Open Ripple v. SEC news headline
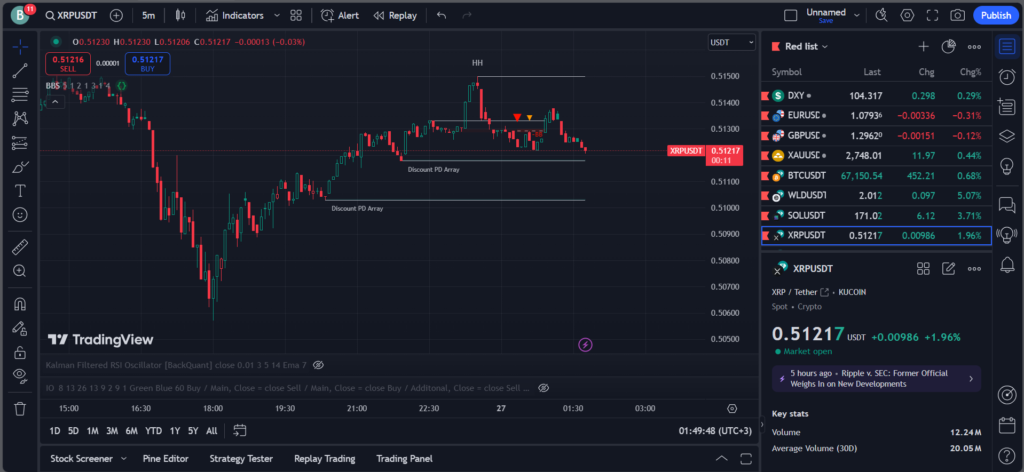Viewport: 1024px width, 472px height. [876, 379]
